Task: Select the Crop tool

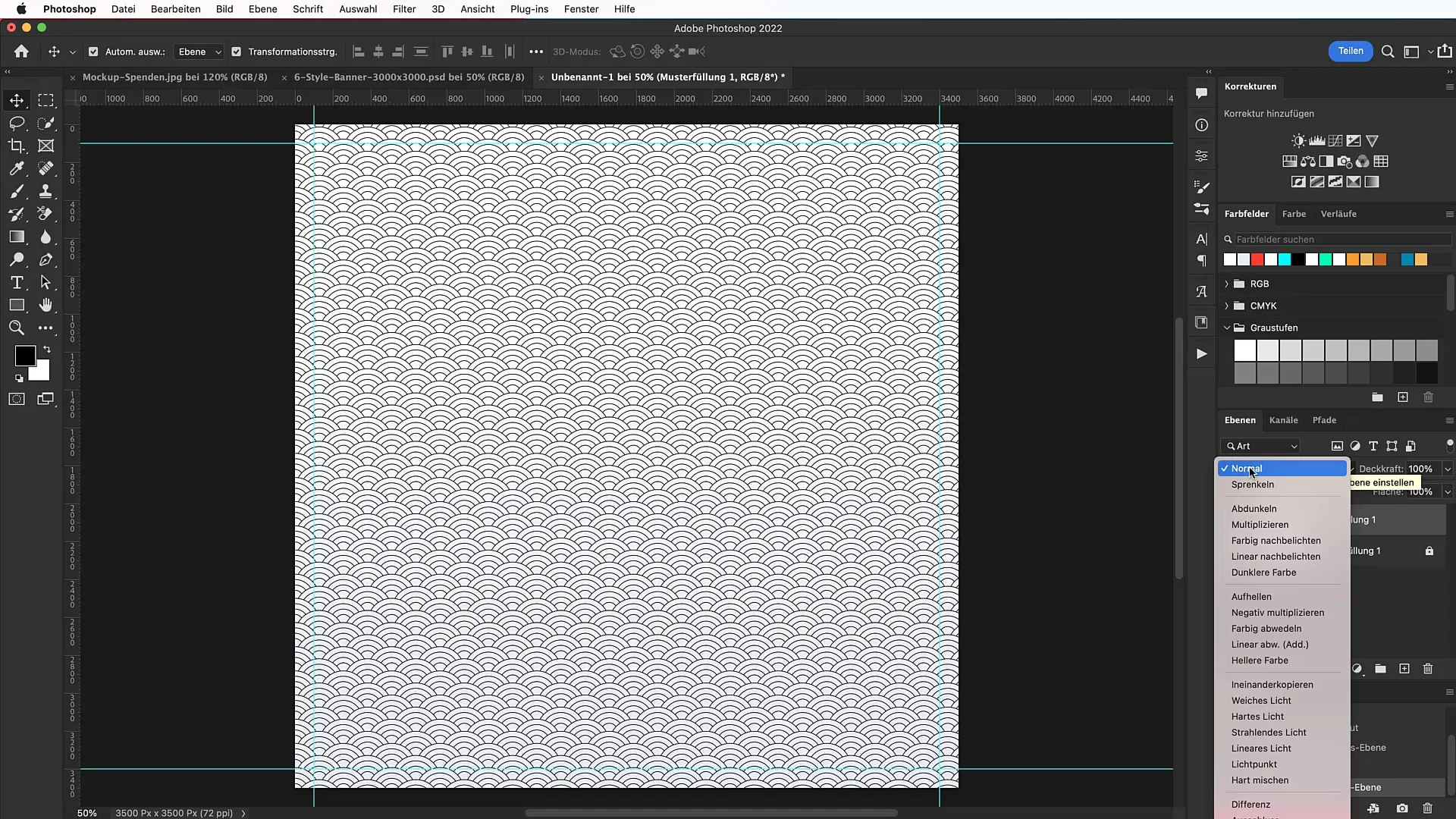Action: pyautogui.click(x=17, y=146)
